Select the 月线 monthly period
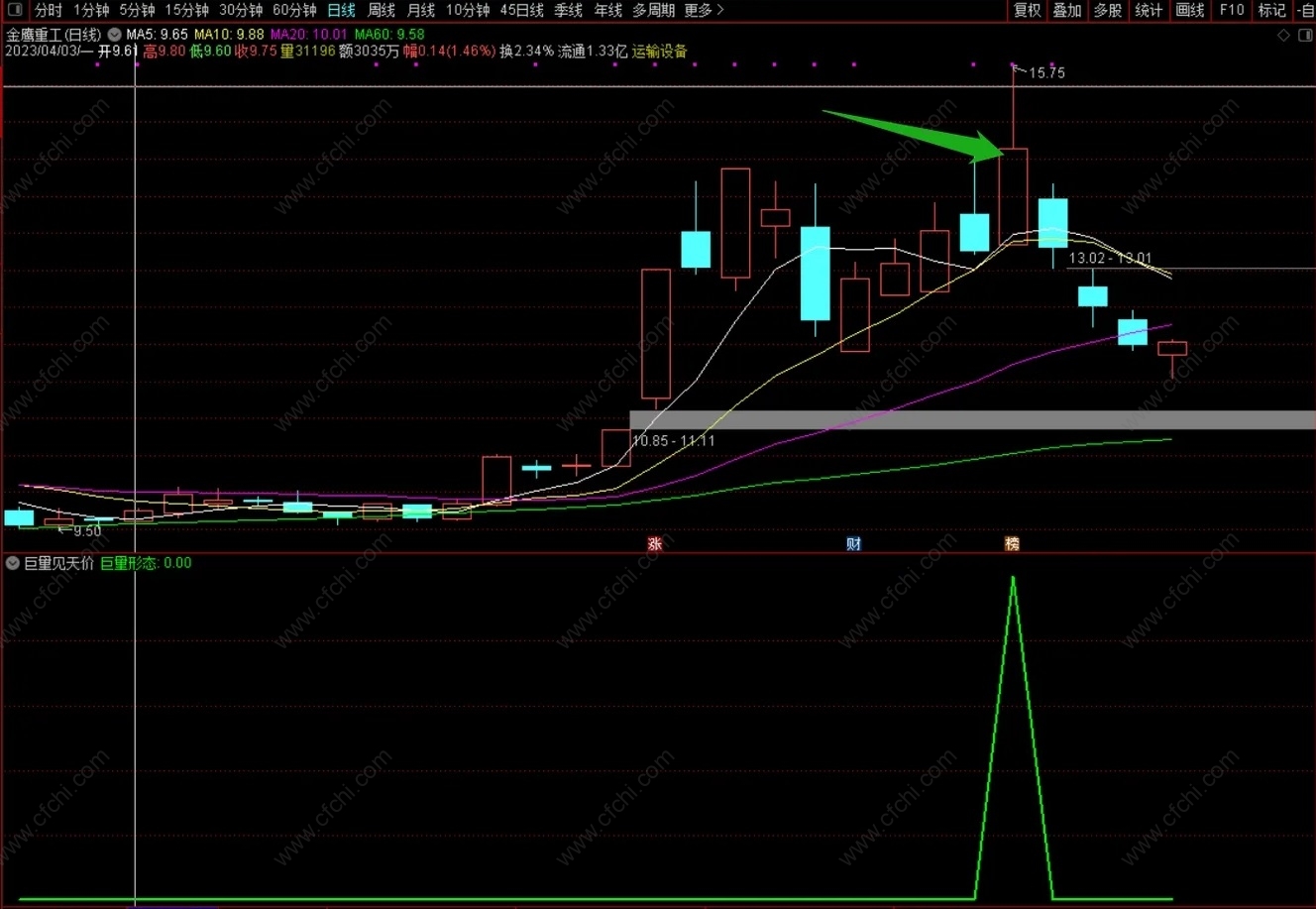Image resolution: width=1316 pixels, height=909 pixels. [x=421, y=10]
